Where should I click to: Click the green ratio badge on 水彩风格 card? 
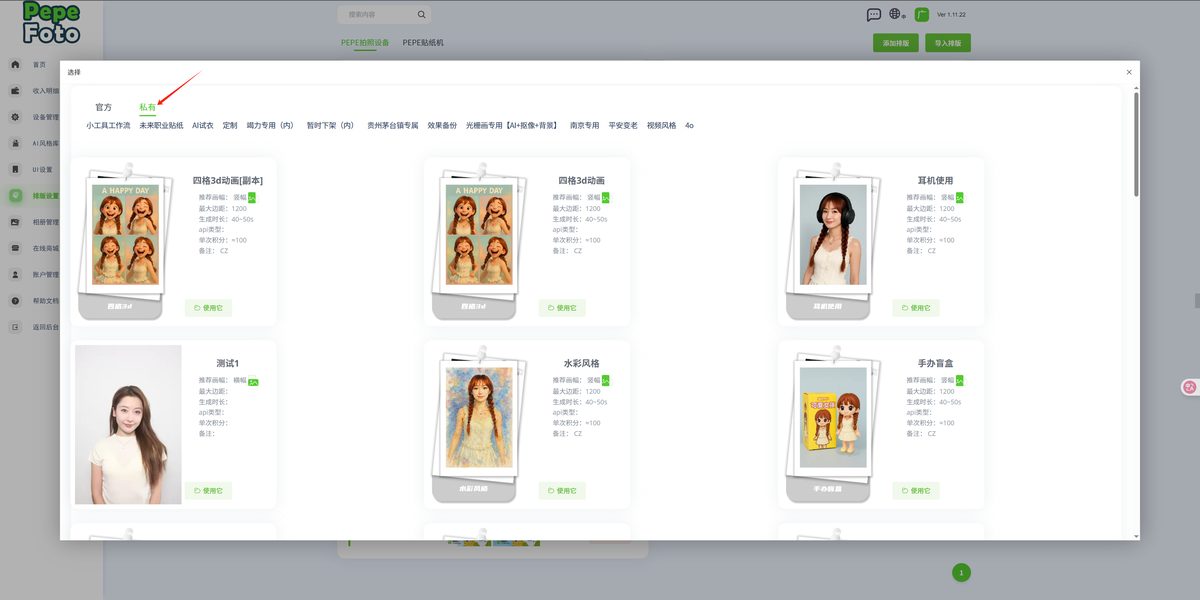[x=606, y=381]
